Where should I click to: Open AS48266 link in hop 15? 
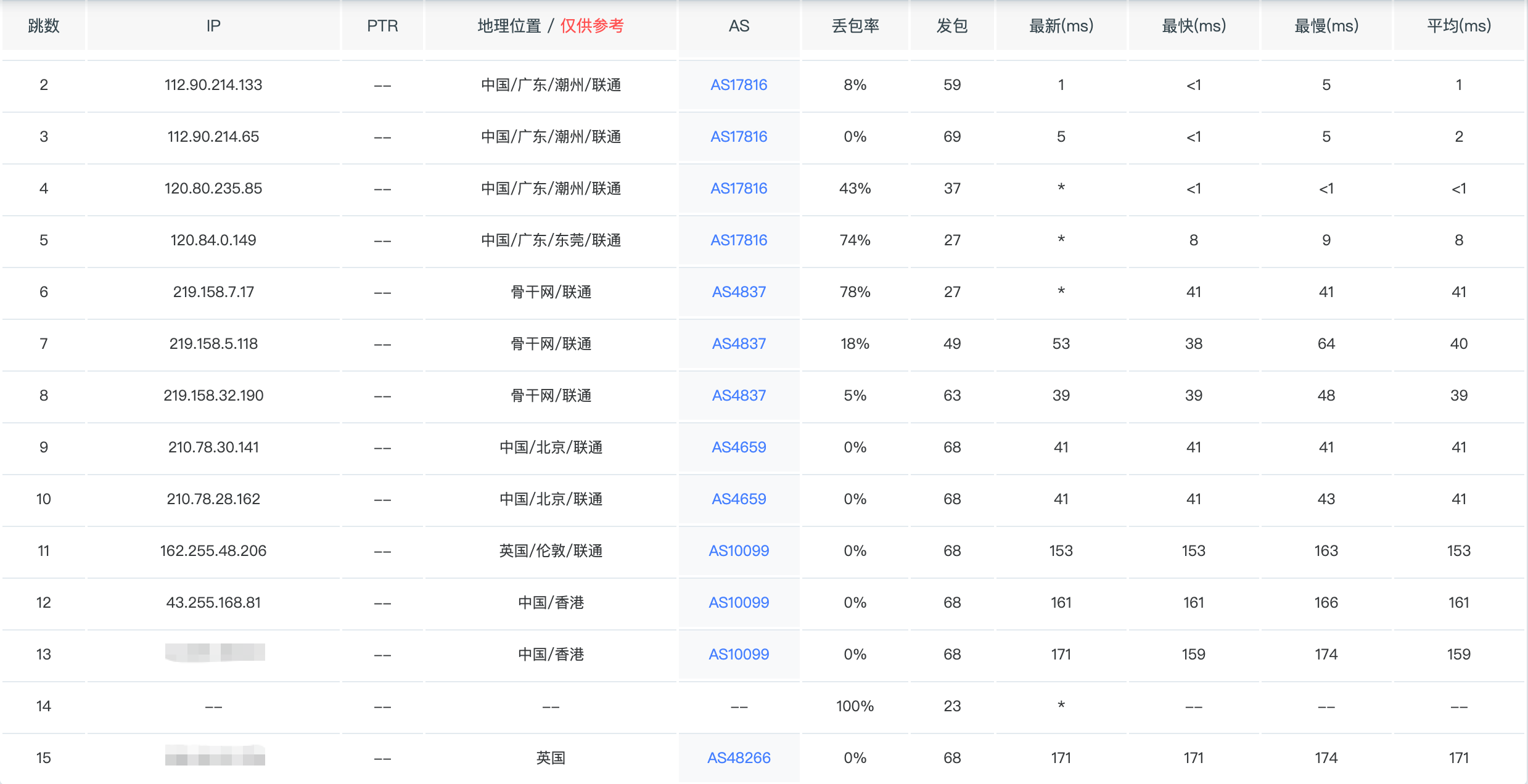tap(739, 758)
